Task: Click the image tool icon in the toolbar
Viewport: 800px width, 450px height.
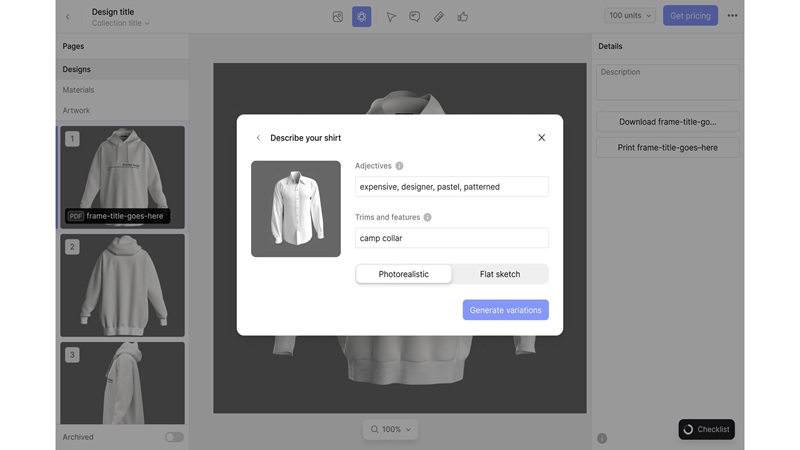Action: coord(338,17)
